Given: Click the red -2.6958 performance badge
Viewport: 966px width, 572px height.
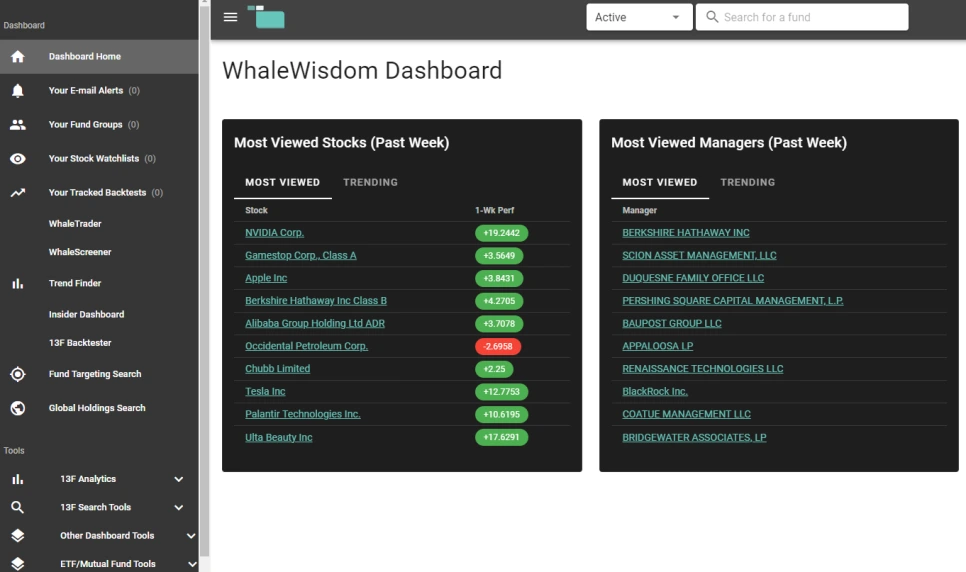Looking at the screenshot, I should coord(498,346).
